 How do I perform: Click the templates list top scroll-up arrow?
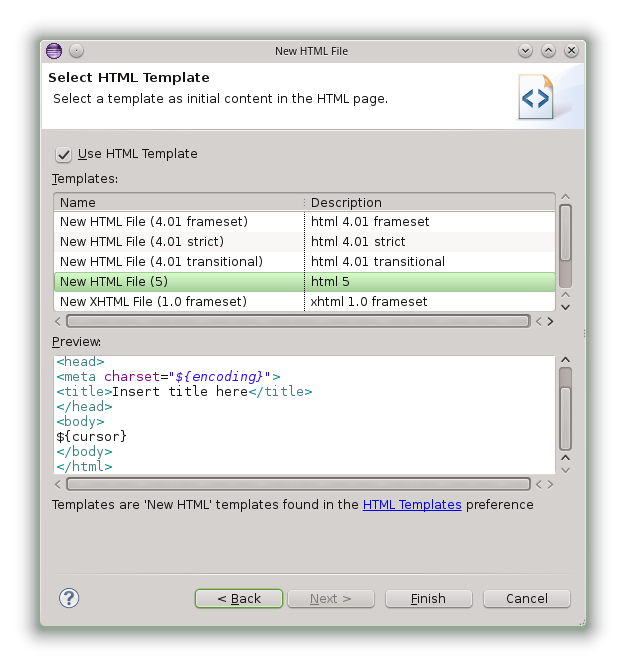(x=565, y=197)
